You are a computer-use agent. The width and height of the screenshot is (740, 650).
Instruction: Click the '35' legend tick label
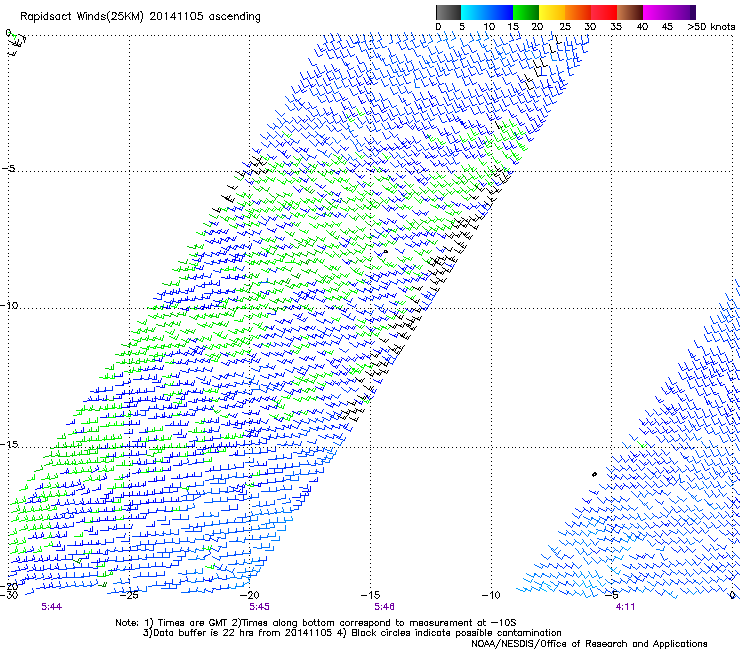tap(616, 27)
